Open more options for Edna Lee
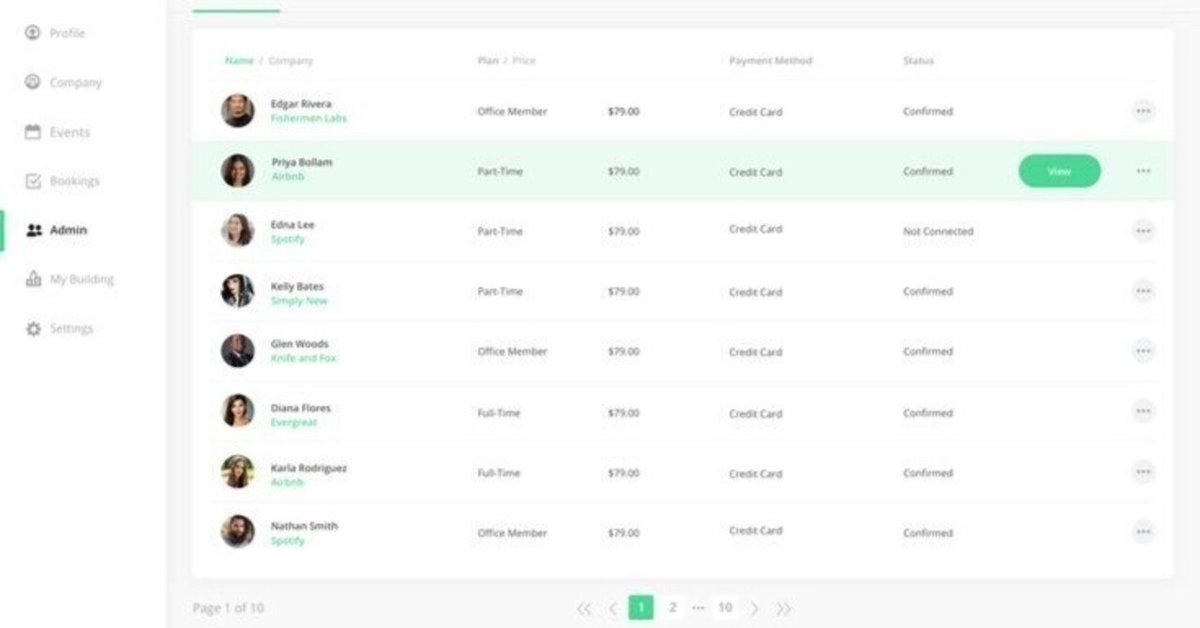This screenshot has width=1200, height=628. pyautogui.click(x=1143, y=231)
